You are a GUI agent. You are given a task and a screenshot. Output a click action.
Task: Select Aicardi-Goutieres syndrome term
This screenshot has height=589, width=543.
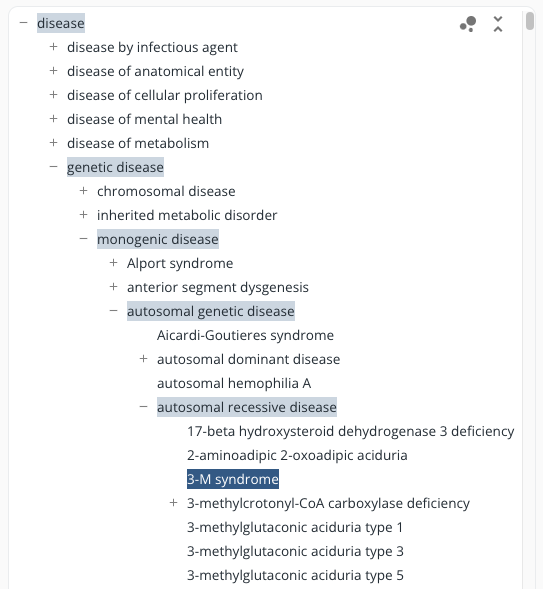[x=245, y=335]
